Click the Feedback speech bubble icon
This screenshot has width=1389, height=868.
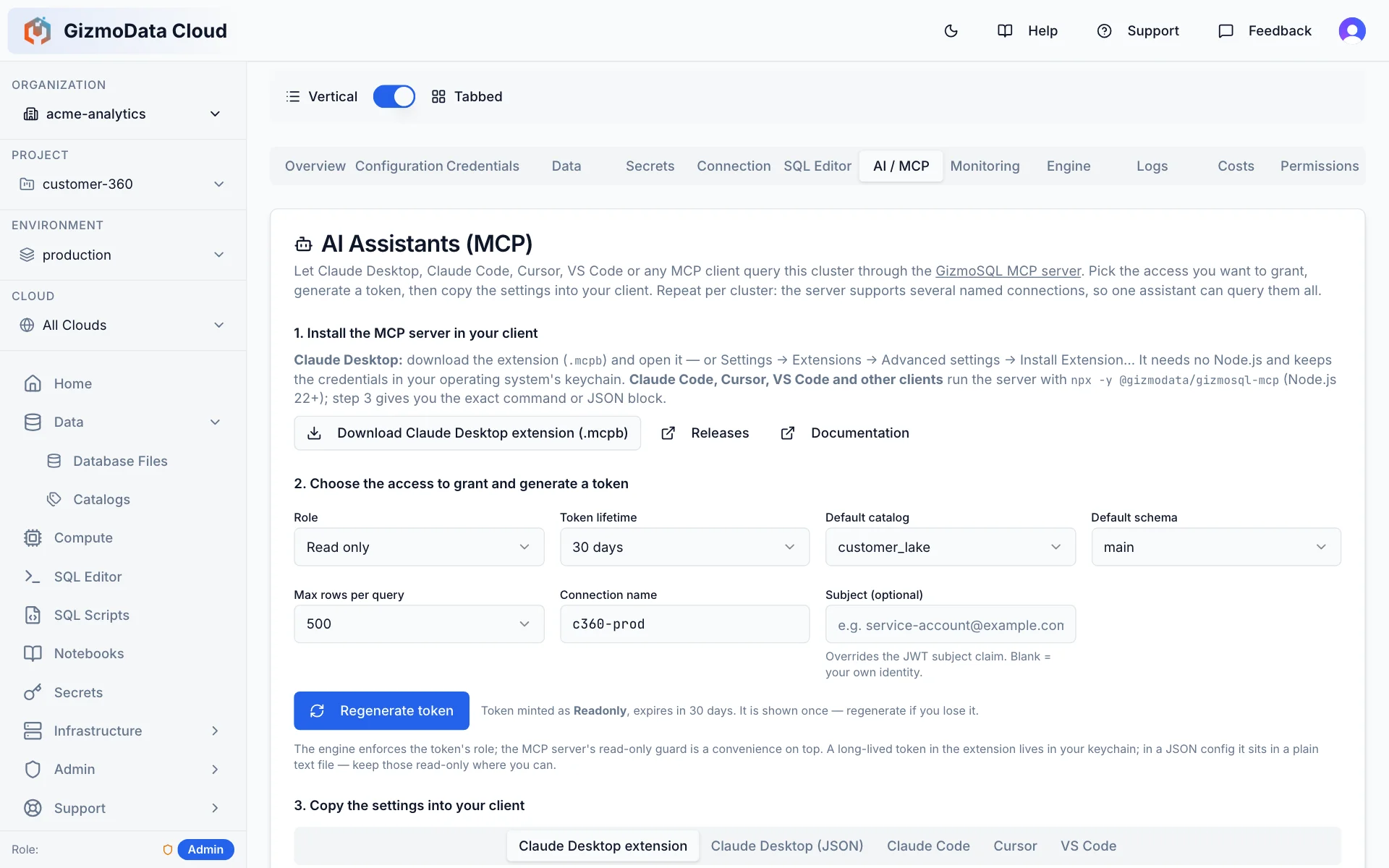pos(1226,30)
